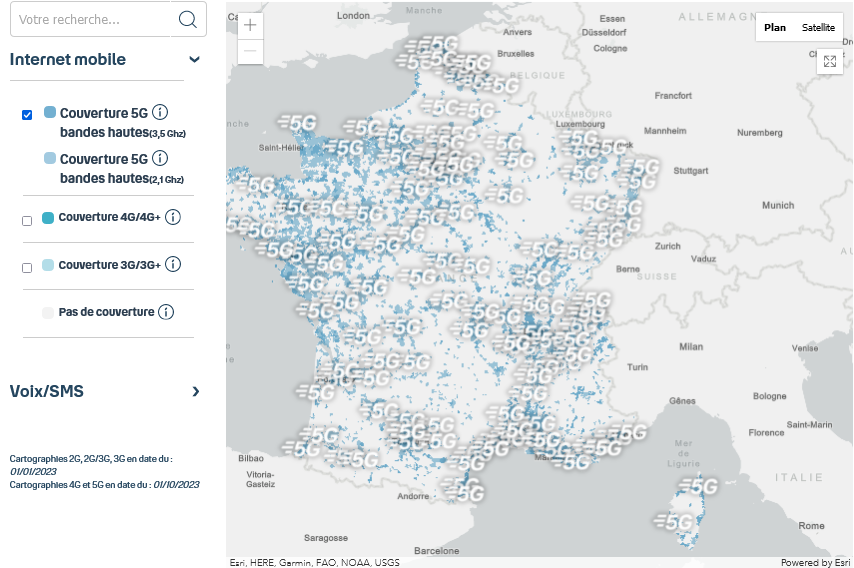
Task: Click the search magnifier icon
Action: (187, 19)
